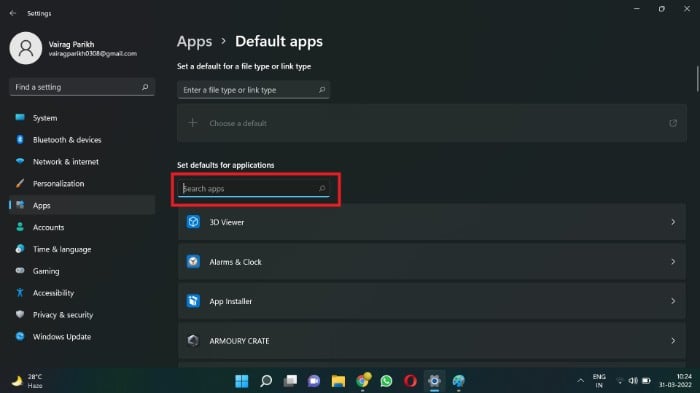Screen dimensions: 700x393
Task: Open the Windows Start button
Action: 242,381
